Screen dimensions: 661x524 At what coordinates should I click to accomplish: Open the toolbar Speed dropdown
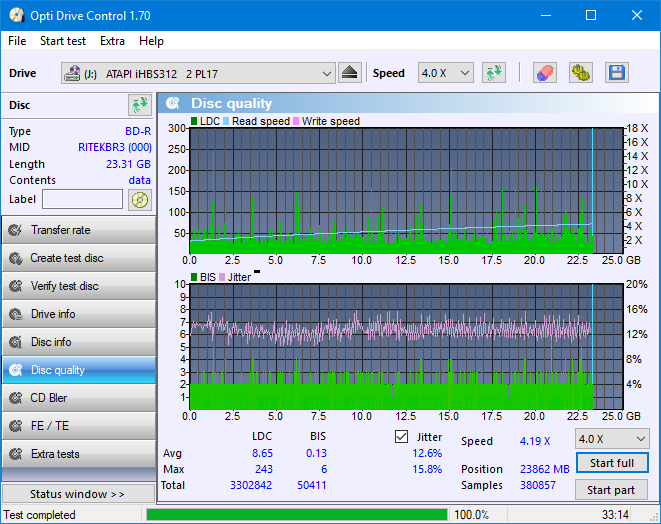445,73
